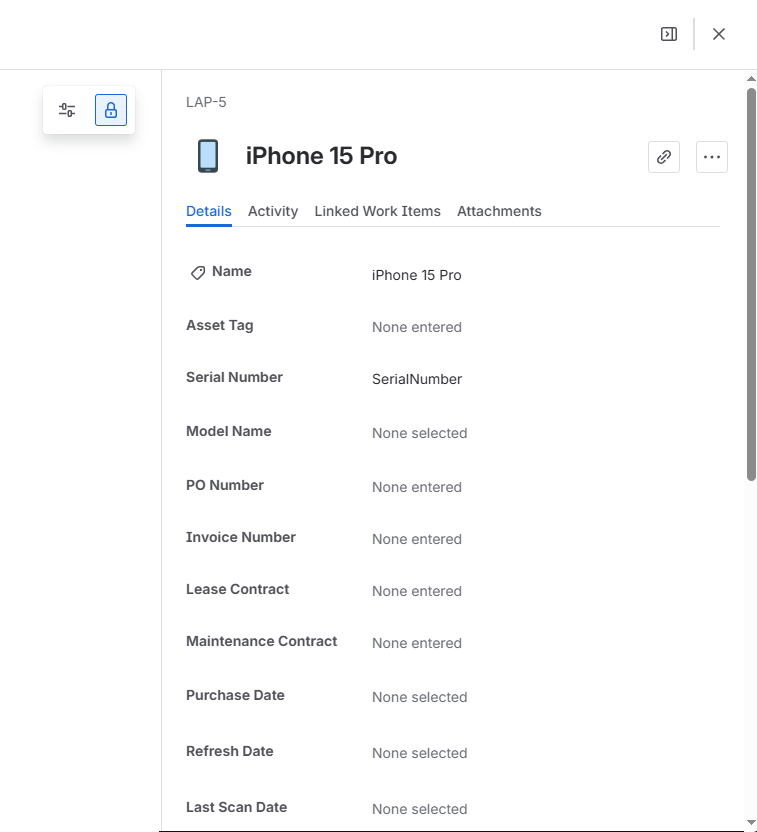Click the Last Scan Date label
Screen dimensions: 757x832
tap(237, 808)
